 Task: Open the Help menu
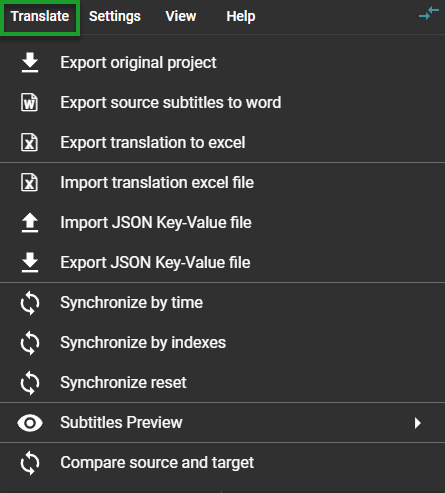[241, 16]
